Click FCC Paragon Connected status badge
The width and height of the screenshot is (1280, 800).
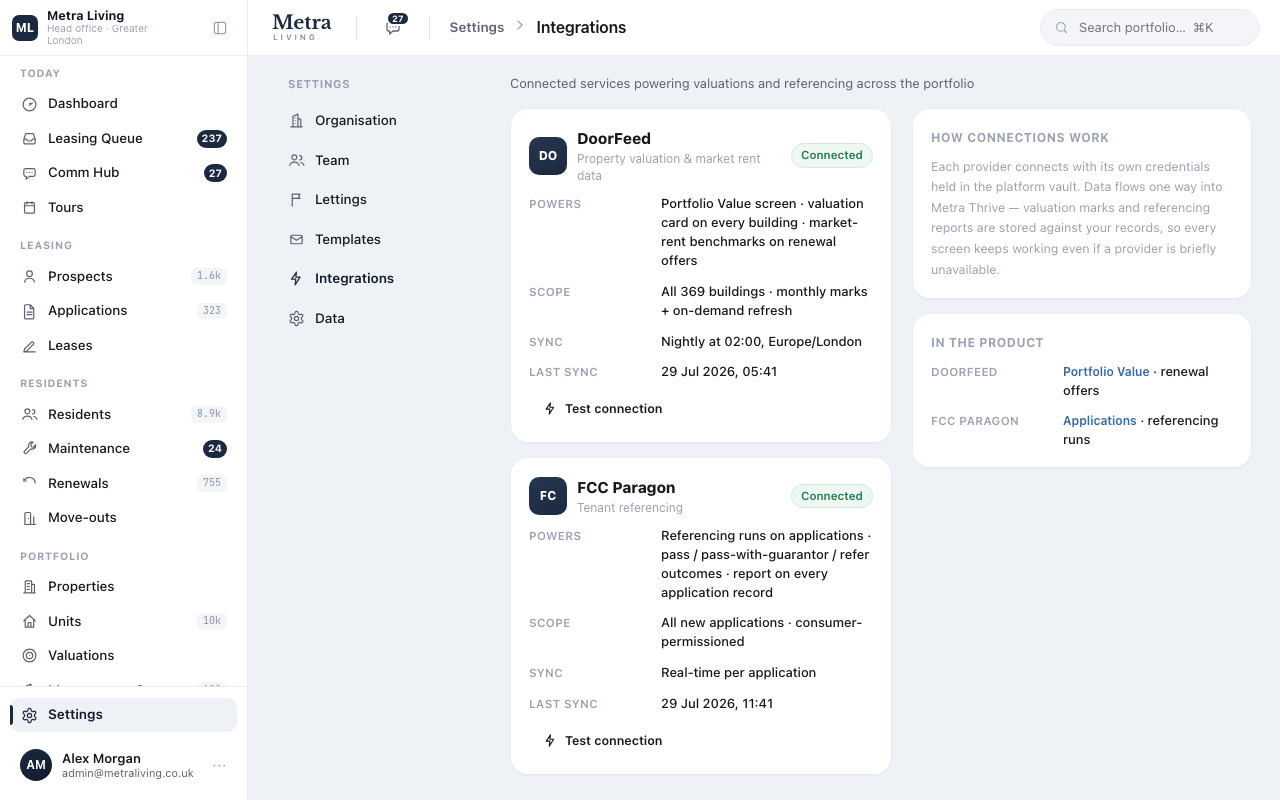[832, 496]
